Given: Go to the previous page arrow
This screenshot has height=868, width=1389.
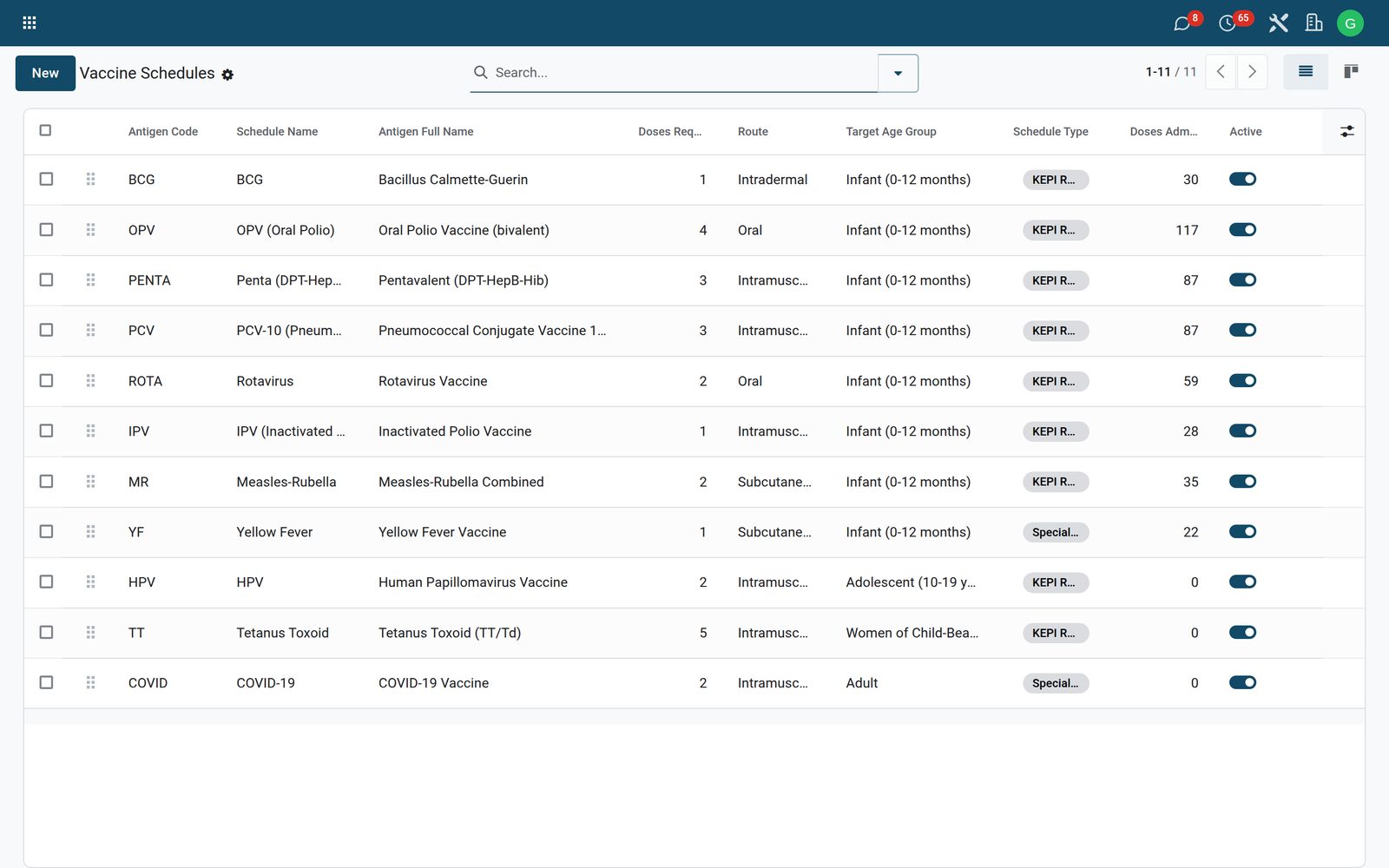Looking at the screenshot, I should 1221,72.
